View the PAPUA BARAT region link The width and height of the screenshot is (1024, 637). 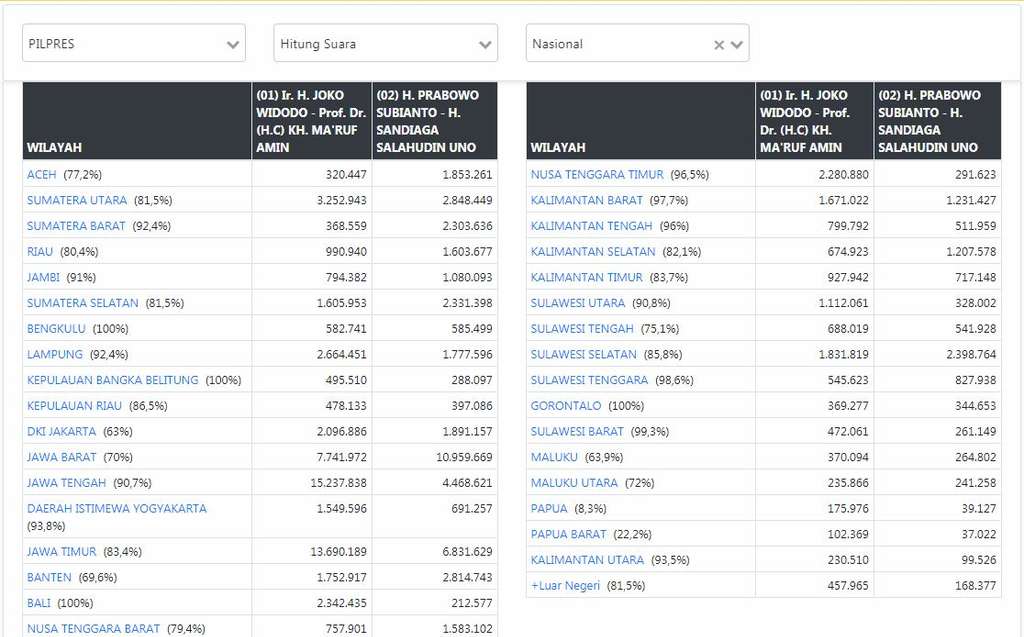tap(569, 534)
